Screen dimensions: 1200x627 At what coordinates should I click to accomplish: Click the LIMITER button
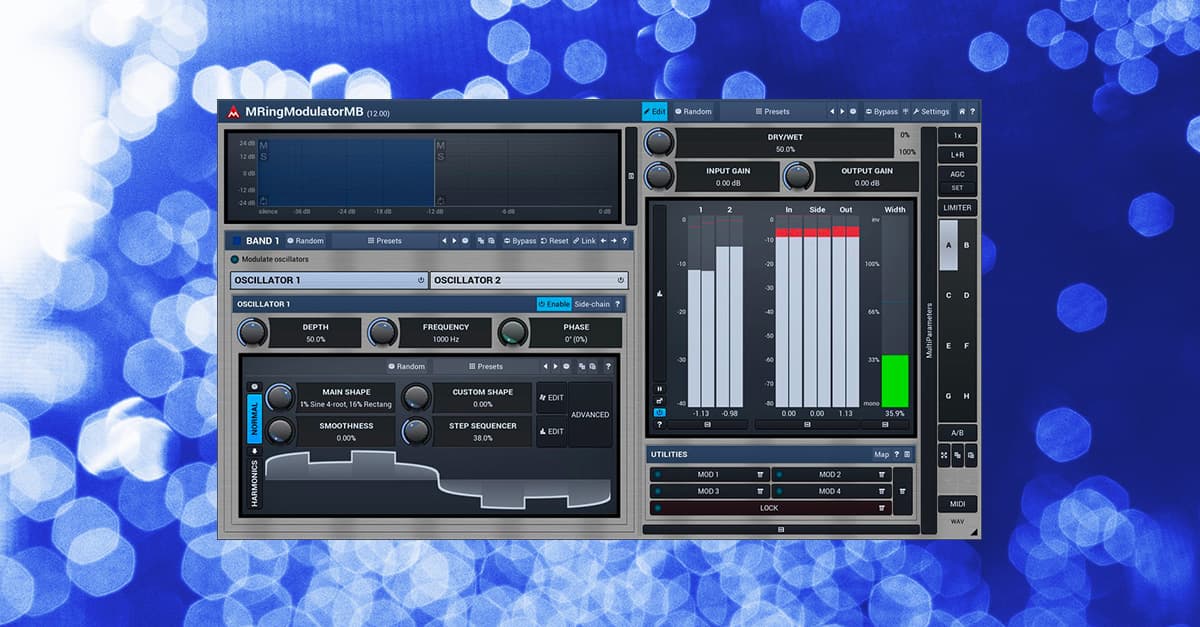point(956,207)
